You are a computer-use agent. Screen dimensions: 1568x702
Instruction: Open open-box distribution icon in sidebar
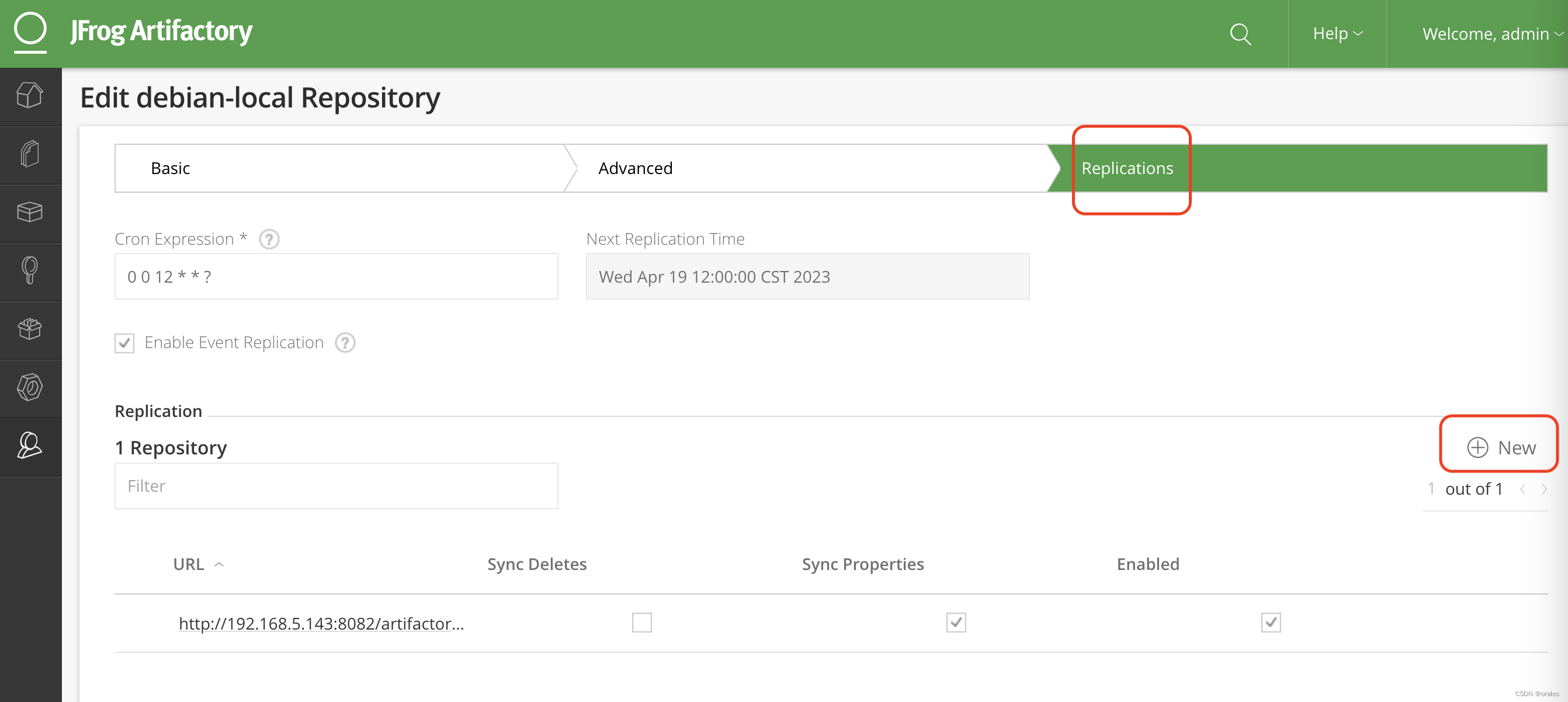click(30, 329)
